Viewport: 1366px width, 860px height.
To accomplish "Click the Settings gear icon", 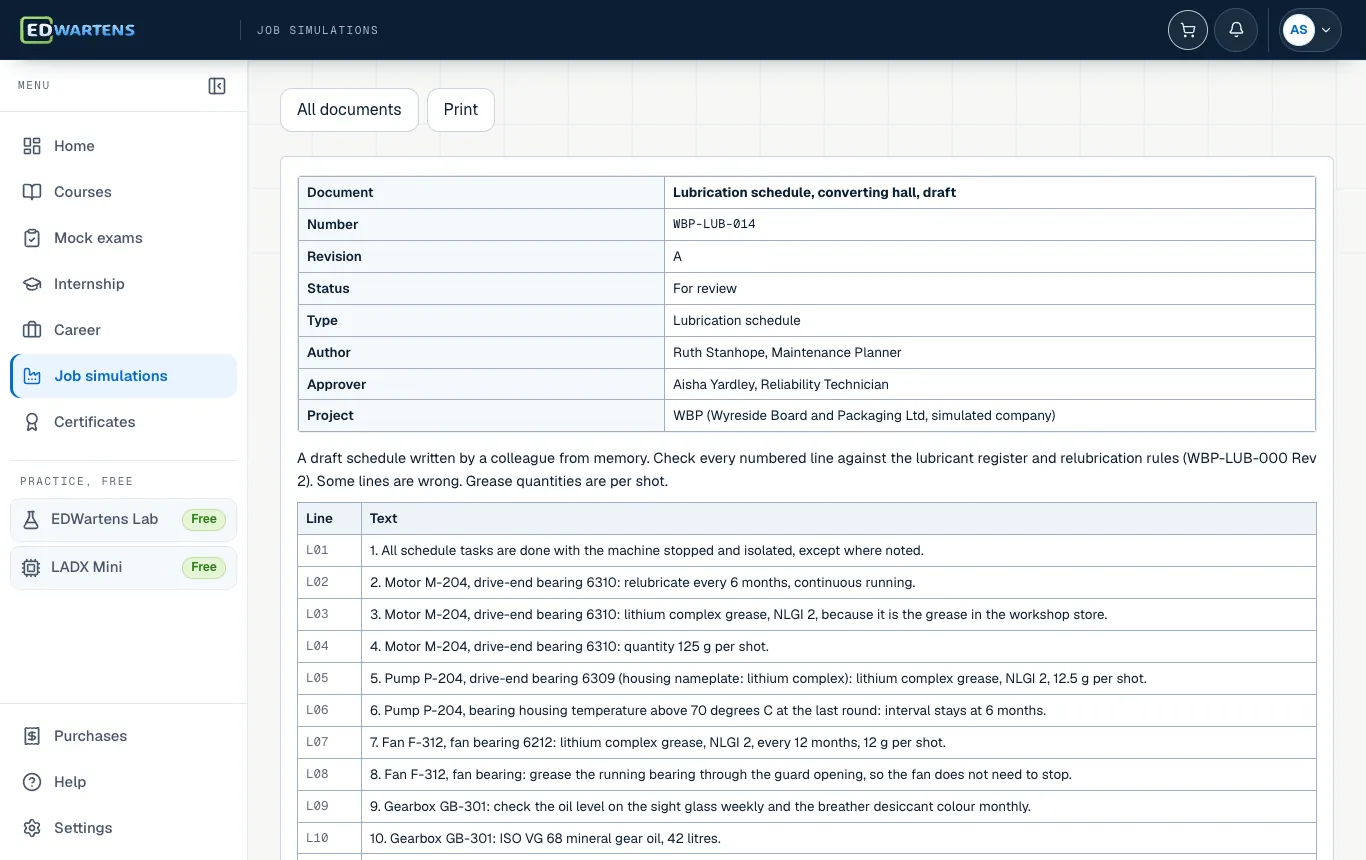I will (32, 828).
